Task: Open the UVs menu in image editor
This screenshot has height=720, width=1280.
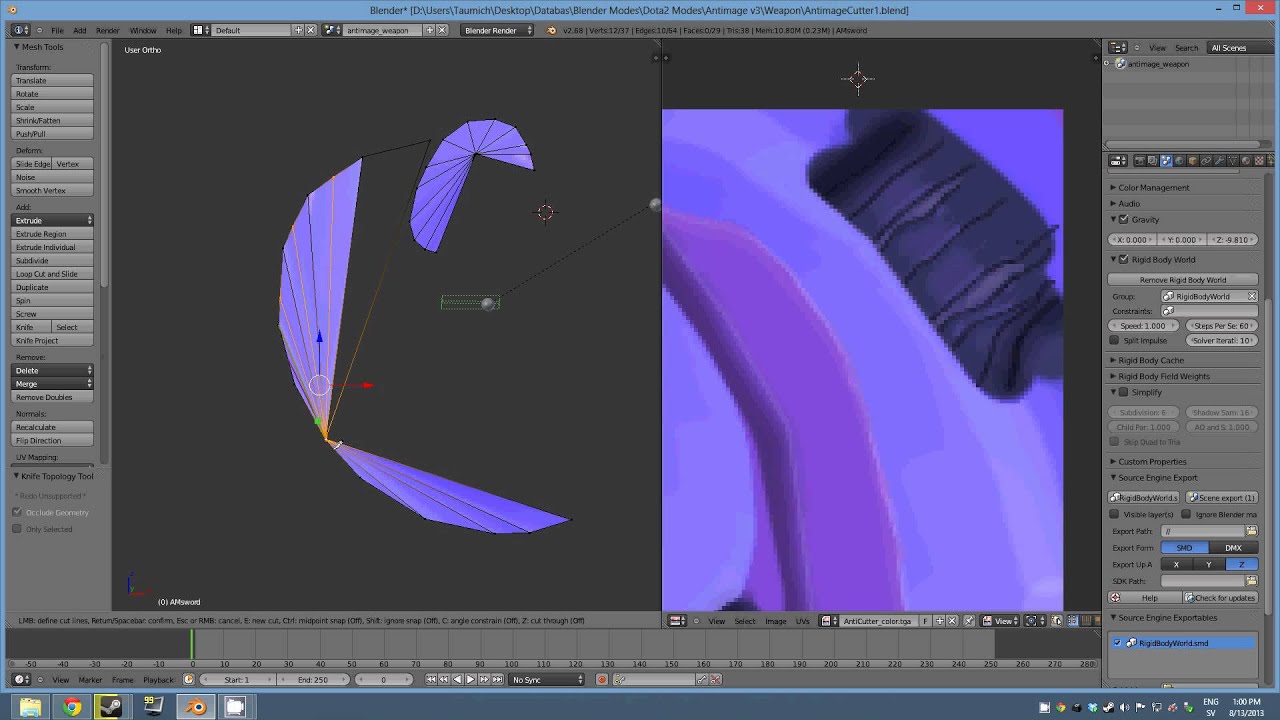Action: 802,621
